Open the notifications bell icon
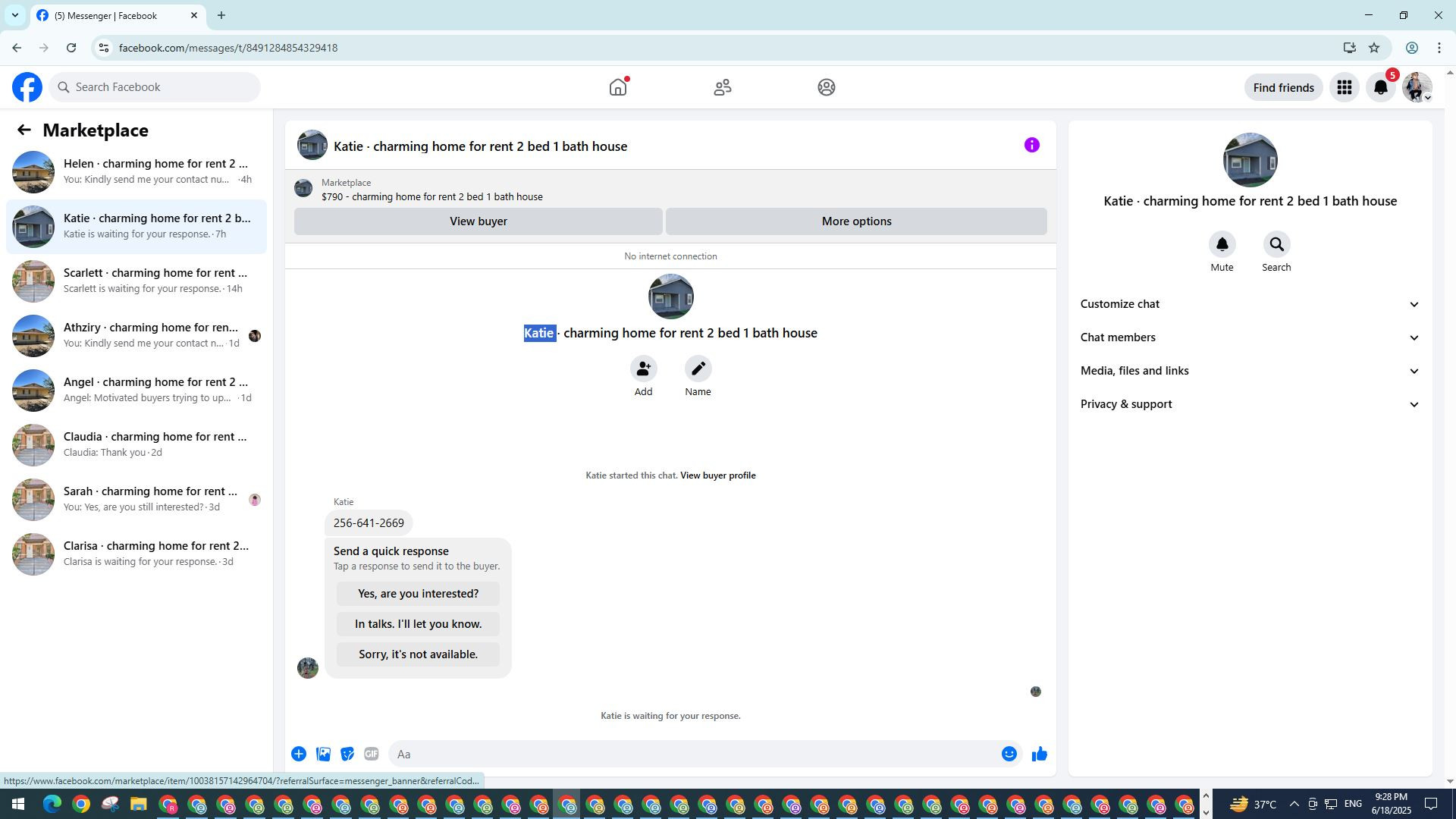Viewport: 1456px width, 819px height. 1381,87
